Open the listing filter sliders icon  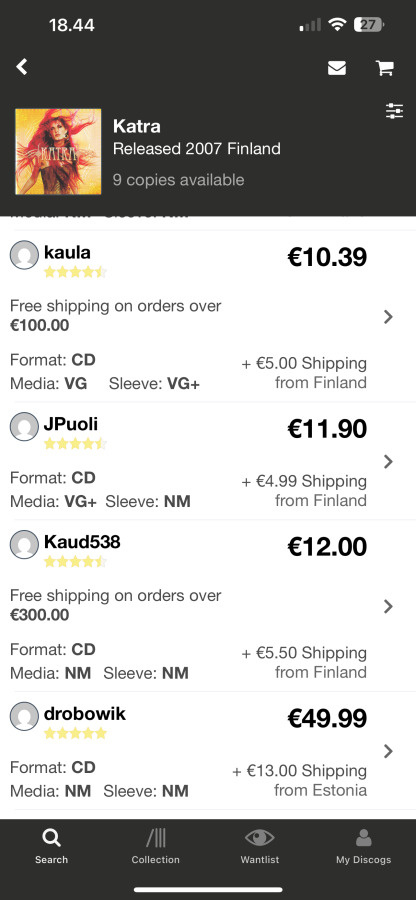tap(395, 111)
